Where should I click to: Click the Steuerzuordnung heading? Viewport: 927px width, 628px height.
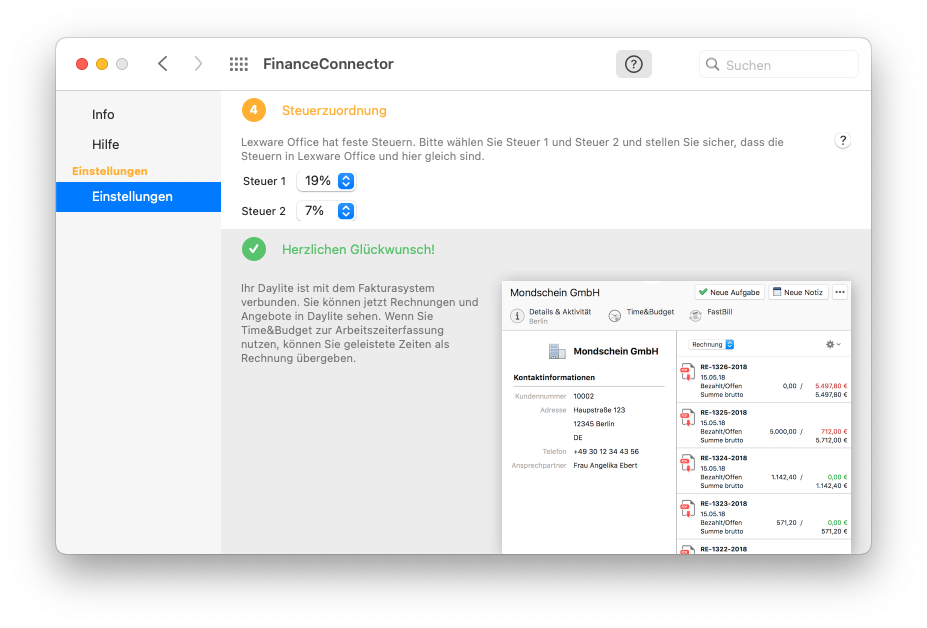click(x=334, y=111)
